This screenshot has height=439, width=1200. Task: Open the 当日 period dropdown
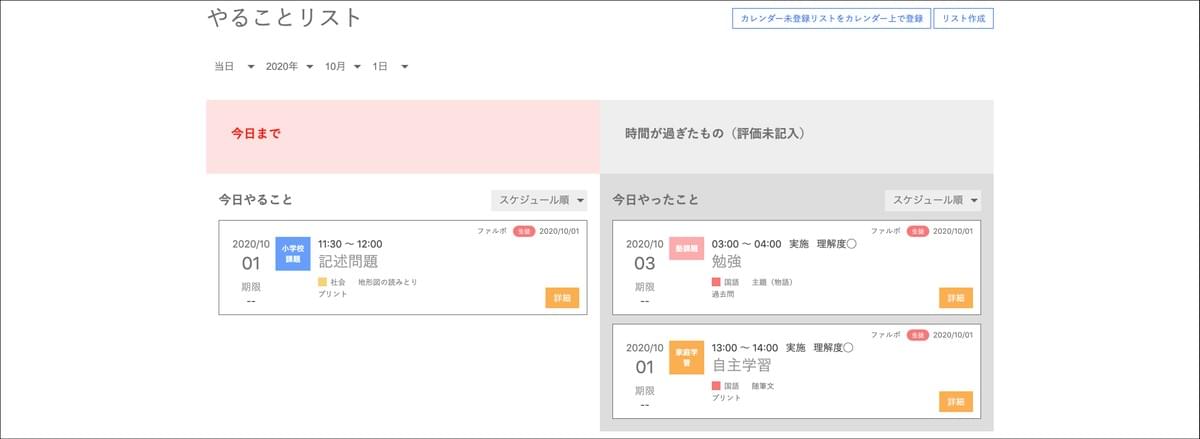234,67
